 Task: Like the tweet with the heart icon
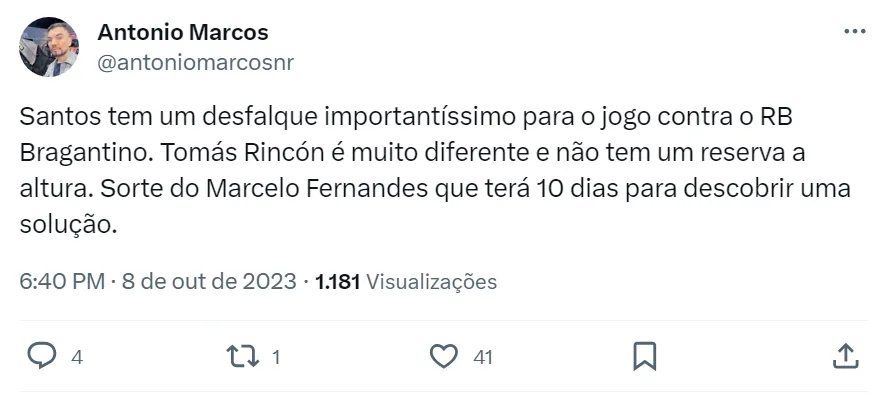coord(443,355)
